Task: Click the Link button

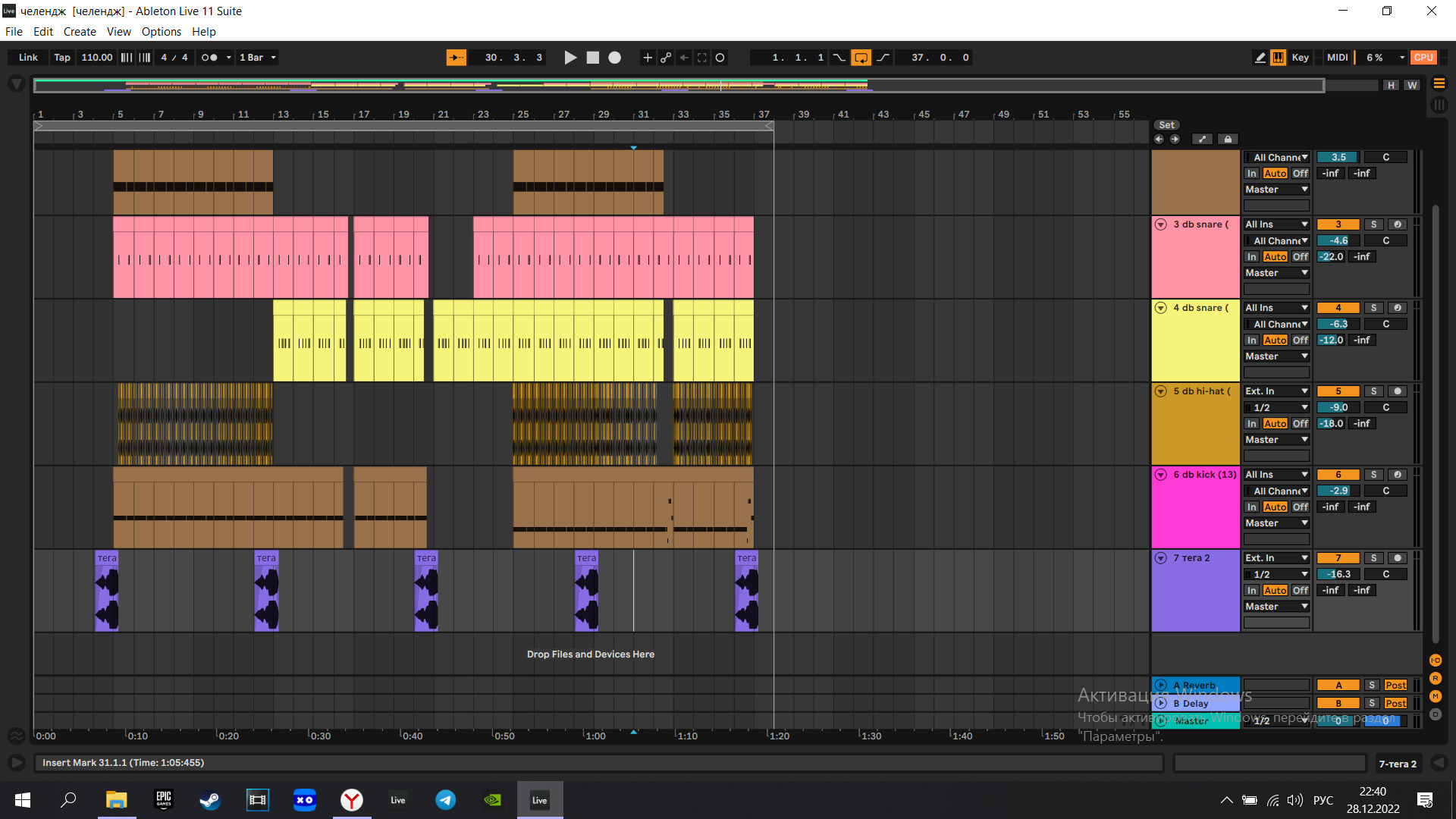Action: [28, 58]
